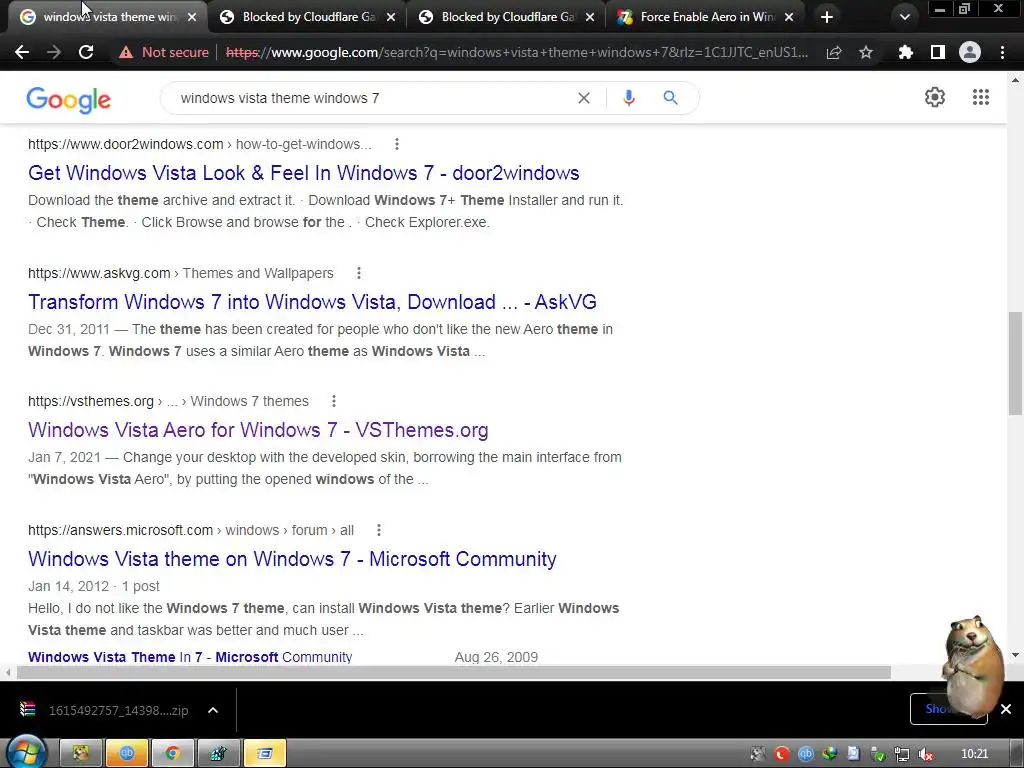Click the network tray icon
The image size is (1024, 768).
(901, 754)
